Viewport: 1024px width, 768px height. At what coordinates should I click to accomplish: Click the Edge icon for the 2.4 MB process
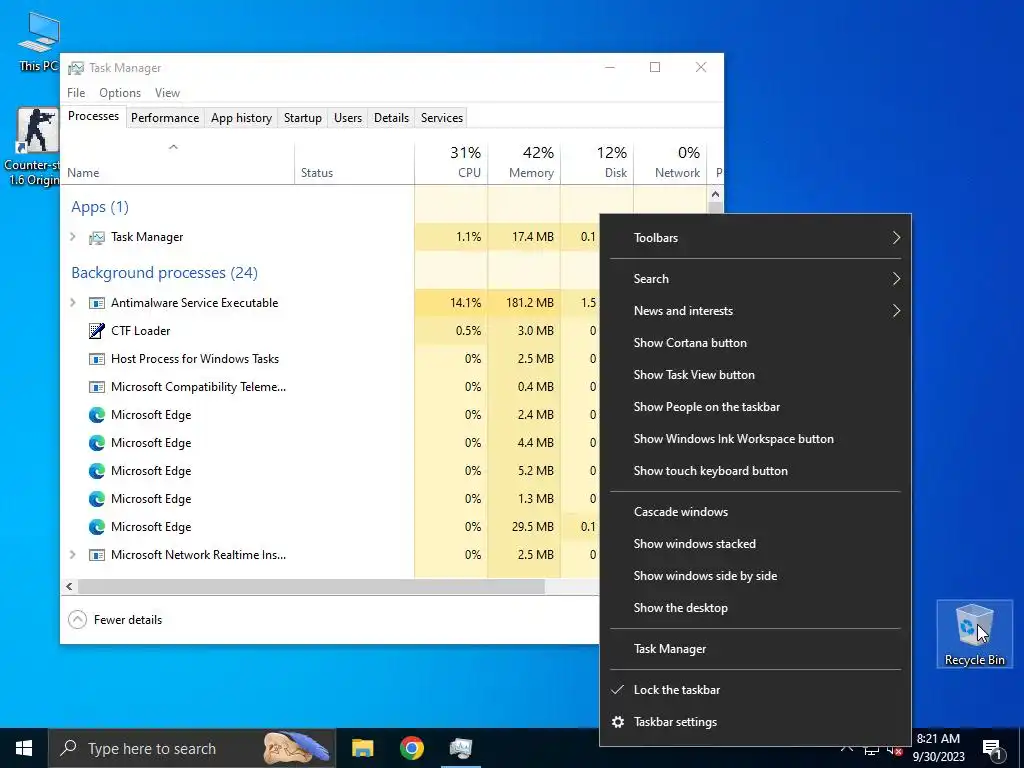pos(97,415)
